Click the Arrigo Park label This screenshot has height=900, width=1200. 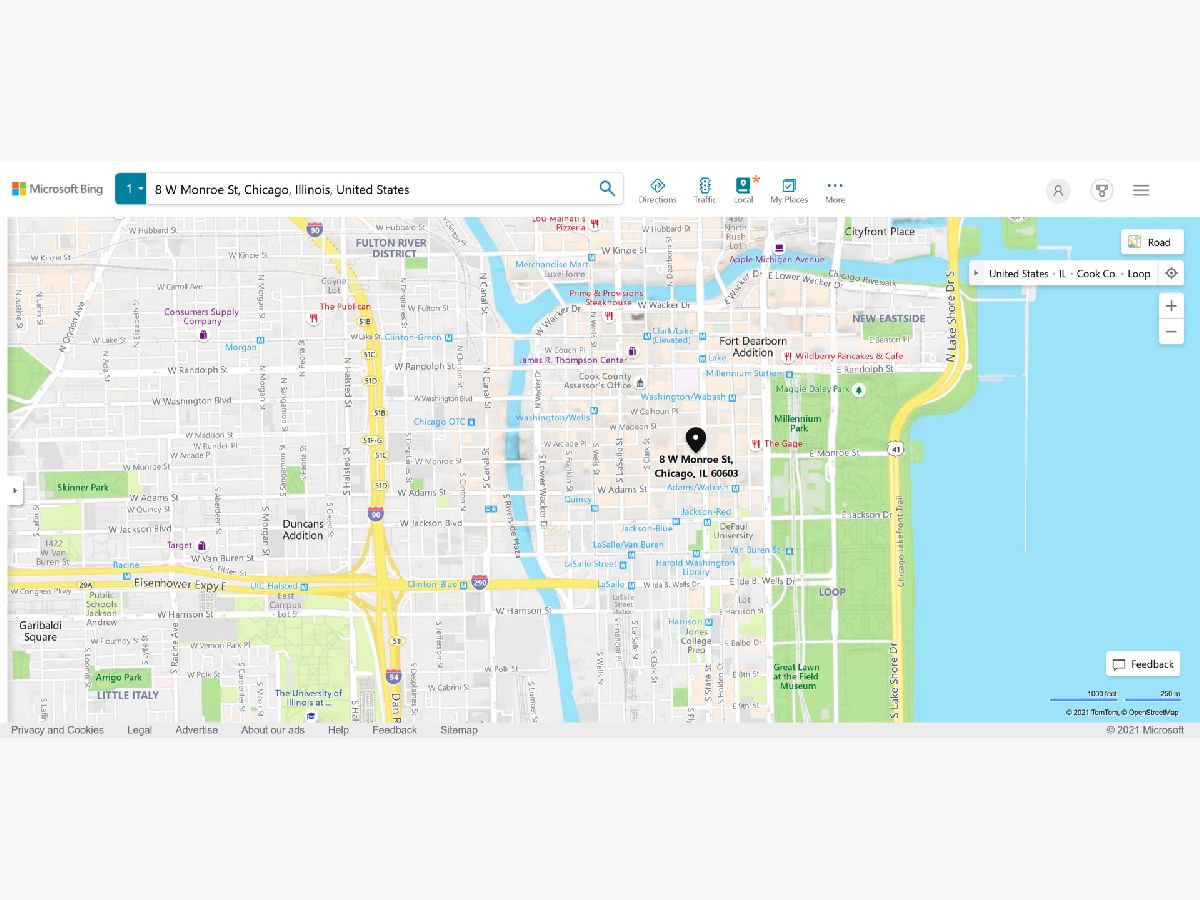[118, 678]
